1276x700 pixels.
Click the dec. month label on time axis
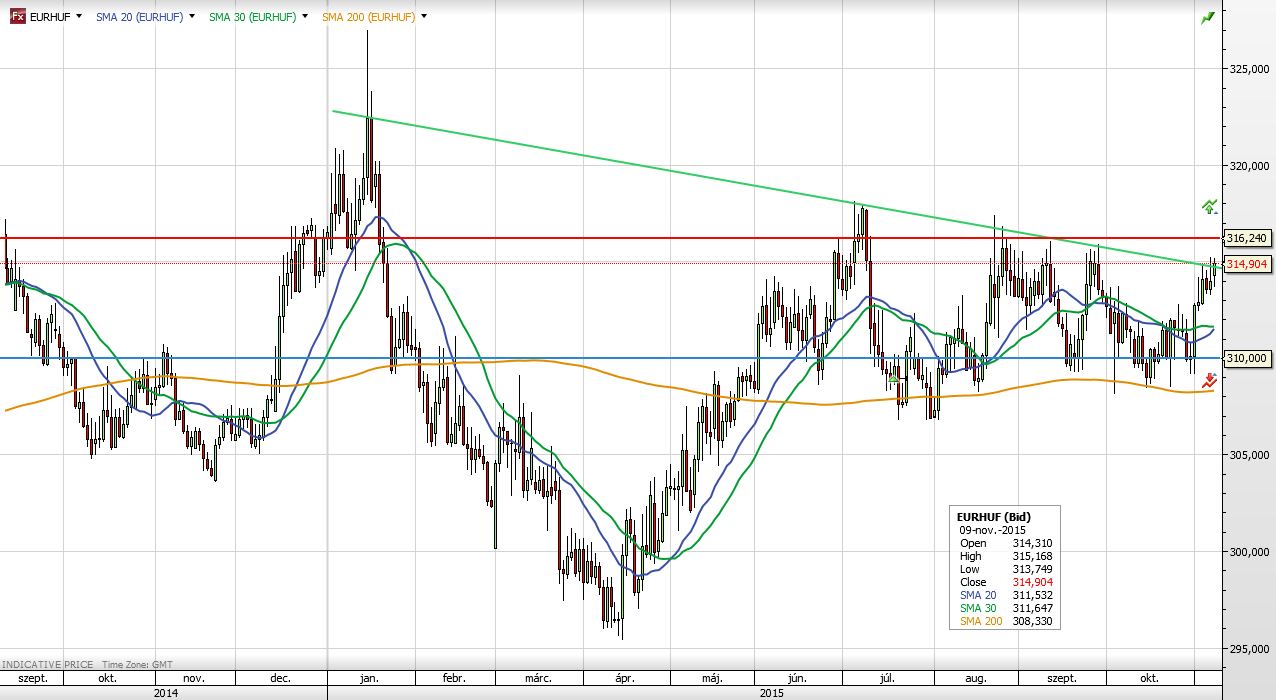[x=281, y=678]
